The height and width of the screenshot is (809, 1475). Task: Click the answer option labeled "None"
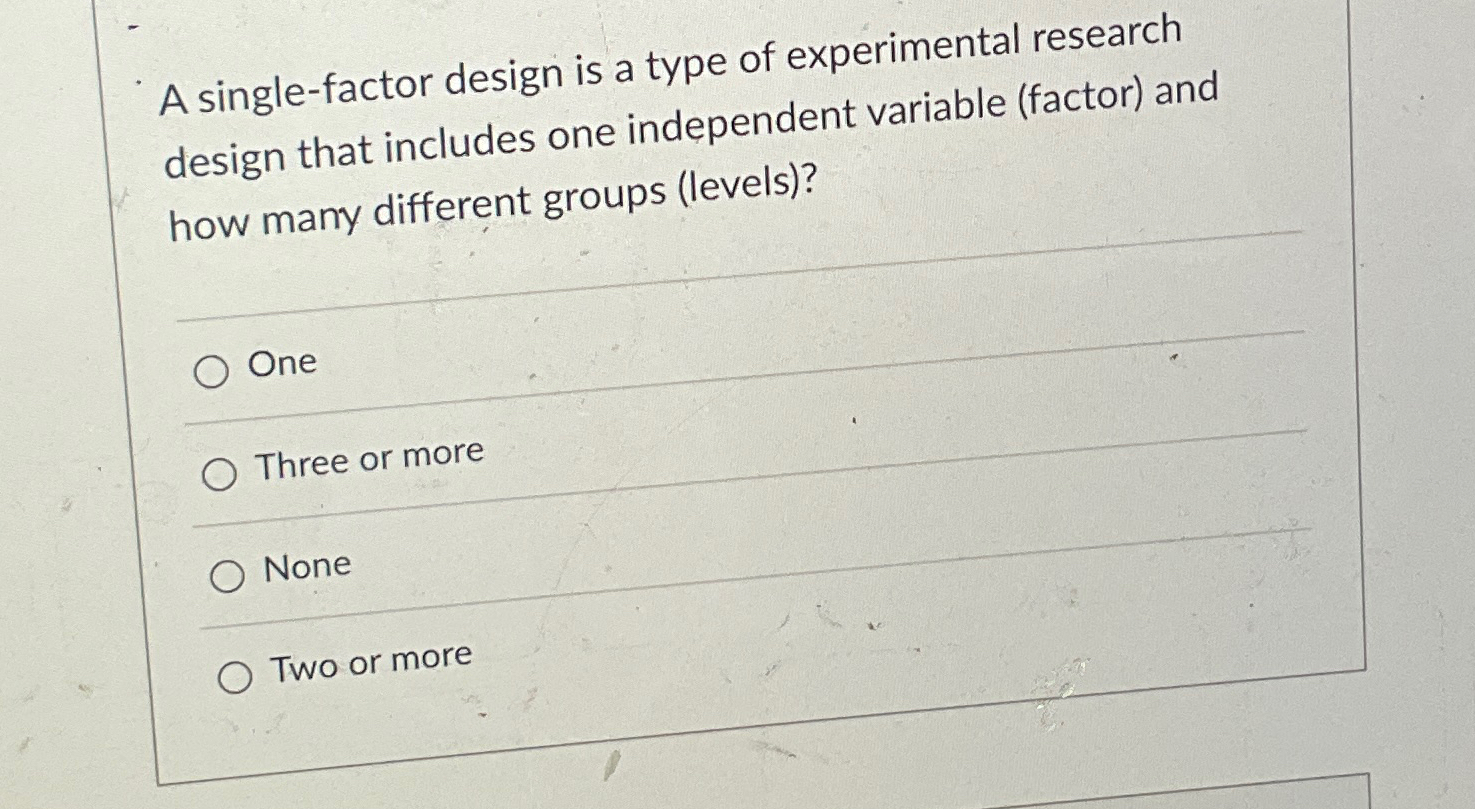point(306,566)
